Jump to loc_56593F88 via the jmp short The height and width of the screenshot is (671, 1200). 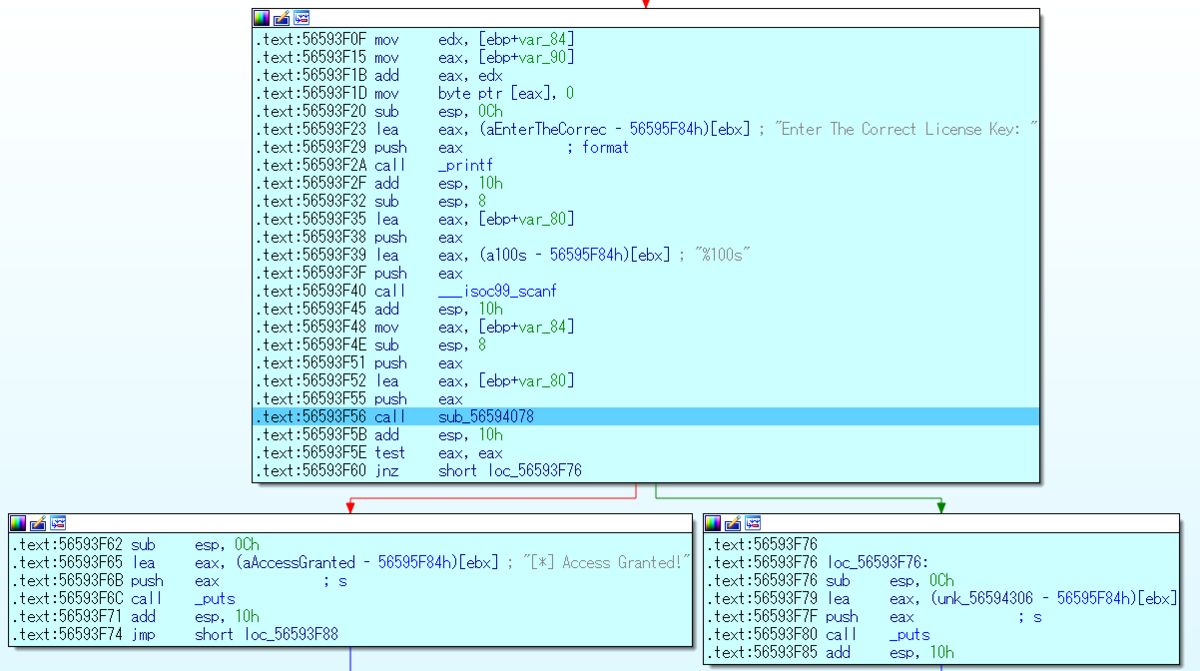pyautogui.click(x=290, y=634)
